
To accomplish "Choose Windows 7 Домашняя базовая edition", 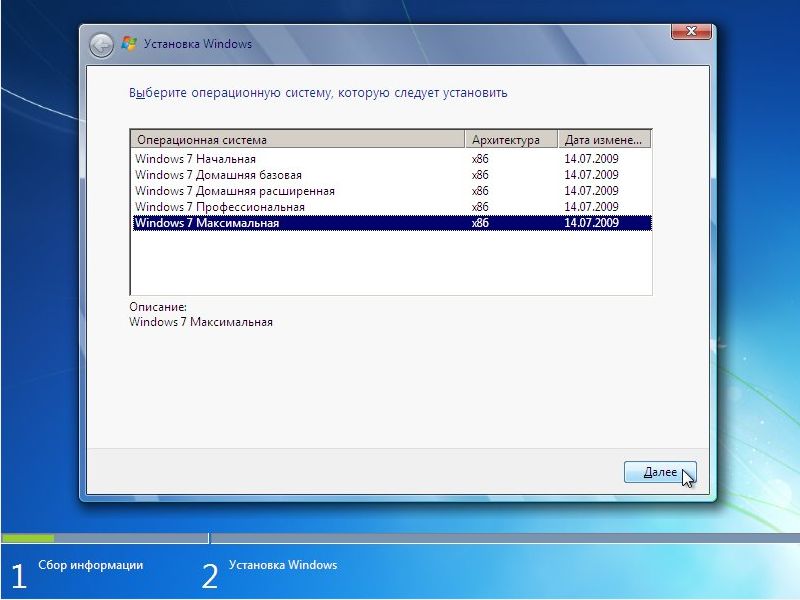I will [x=218, y=175].
